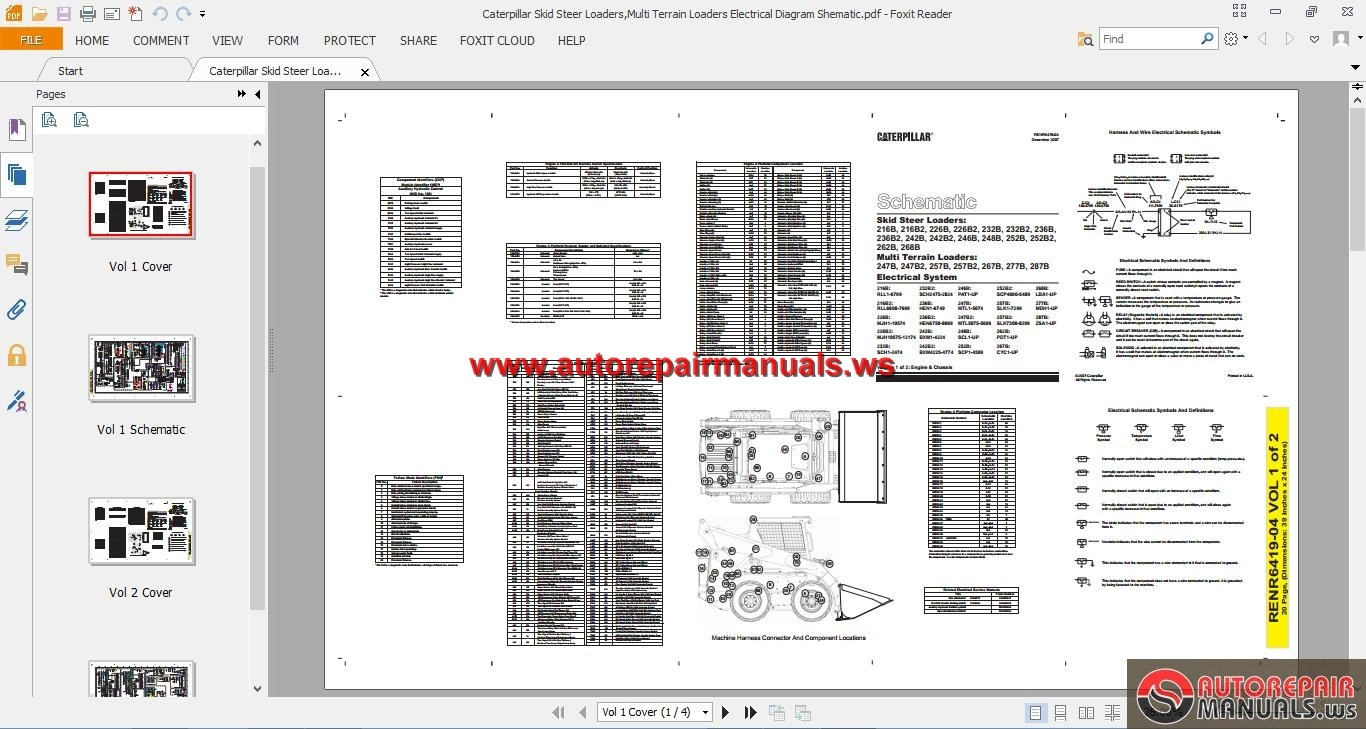
Task: Open the FOXIT CLOUD ribbon tab
Action: coord(497,41)
